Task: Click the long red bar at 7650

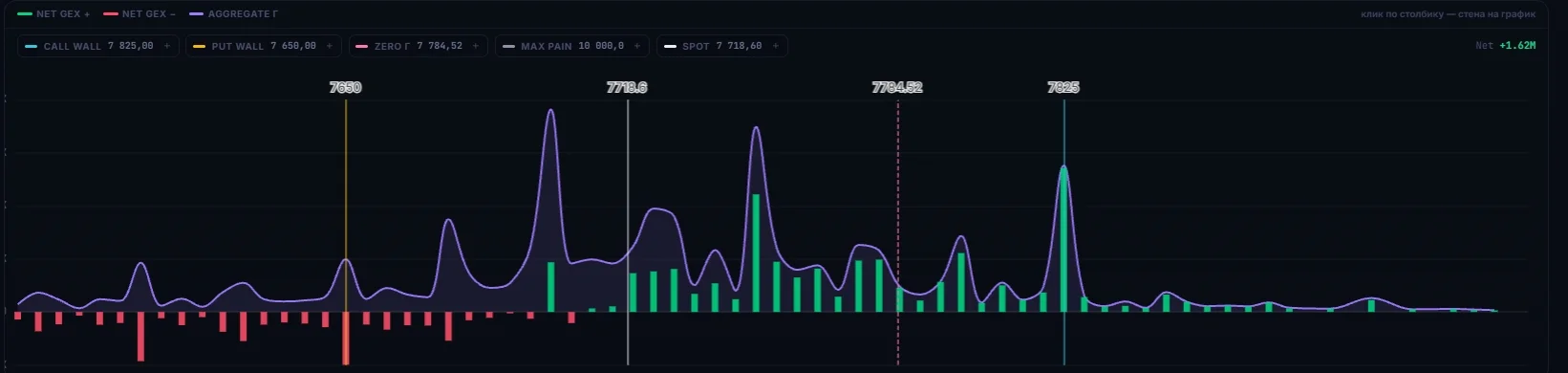Action: 345,338
